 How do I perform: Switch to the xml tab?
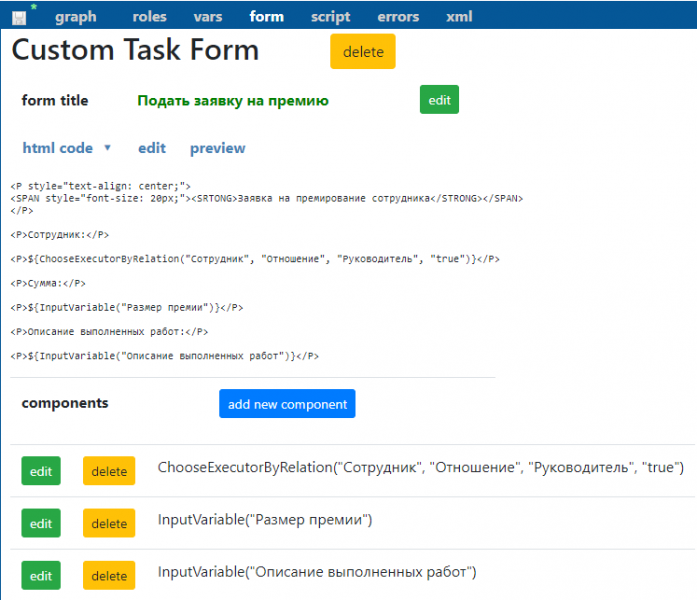(459, 17)
